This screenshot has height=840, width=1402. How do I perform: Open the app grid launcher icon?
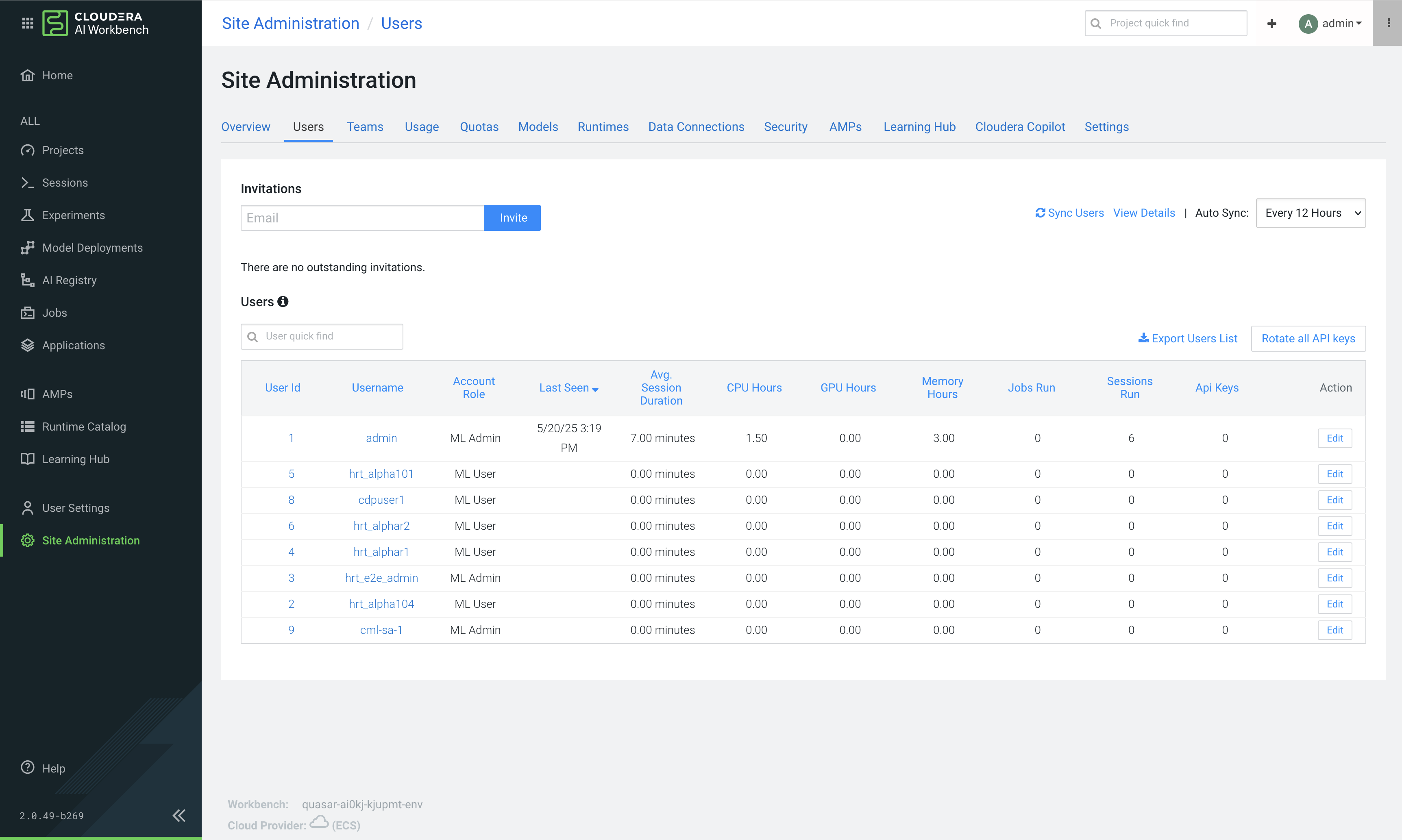27,23
